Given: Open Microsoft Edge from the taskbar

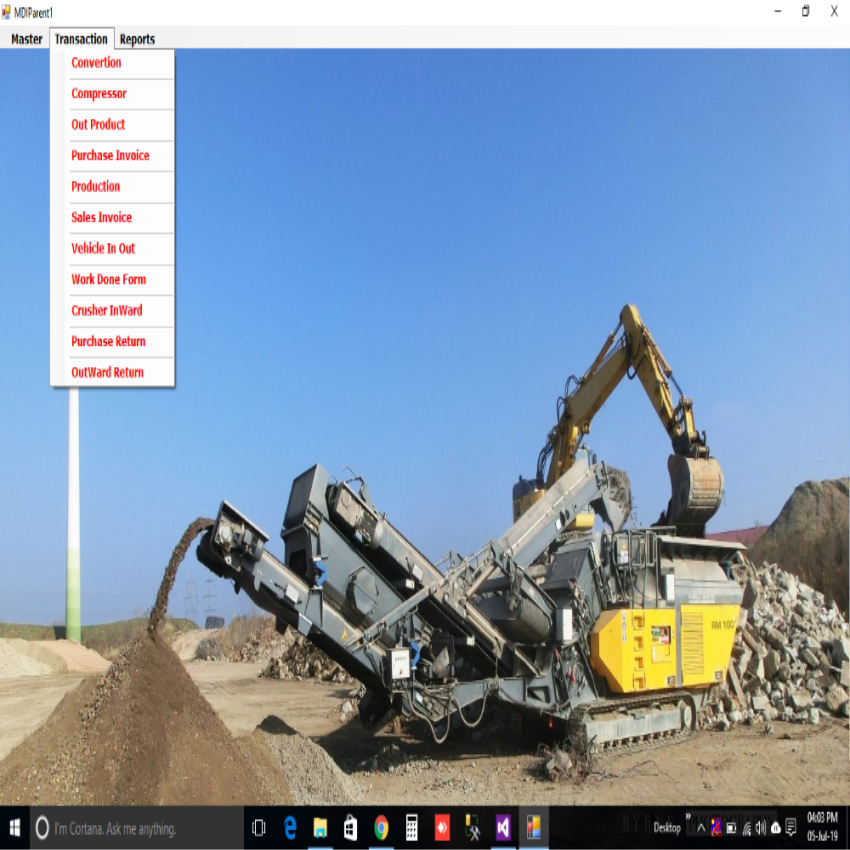Looking at the screenshot, I should click(290, 828).
